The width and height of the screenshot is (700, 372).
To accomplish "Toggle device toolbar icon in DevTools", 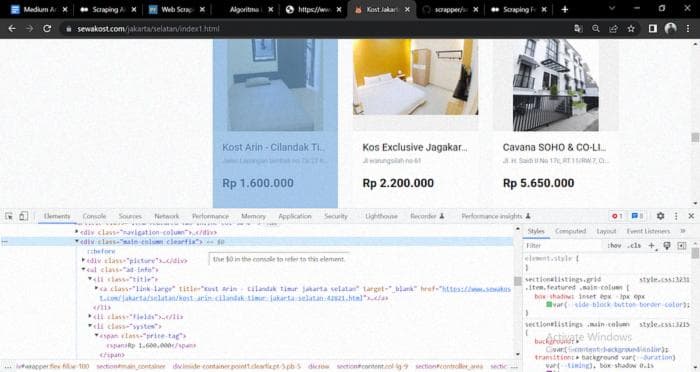I will tap(23, 216).
